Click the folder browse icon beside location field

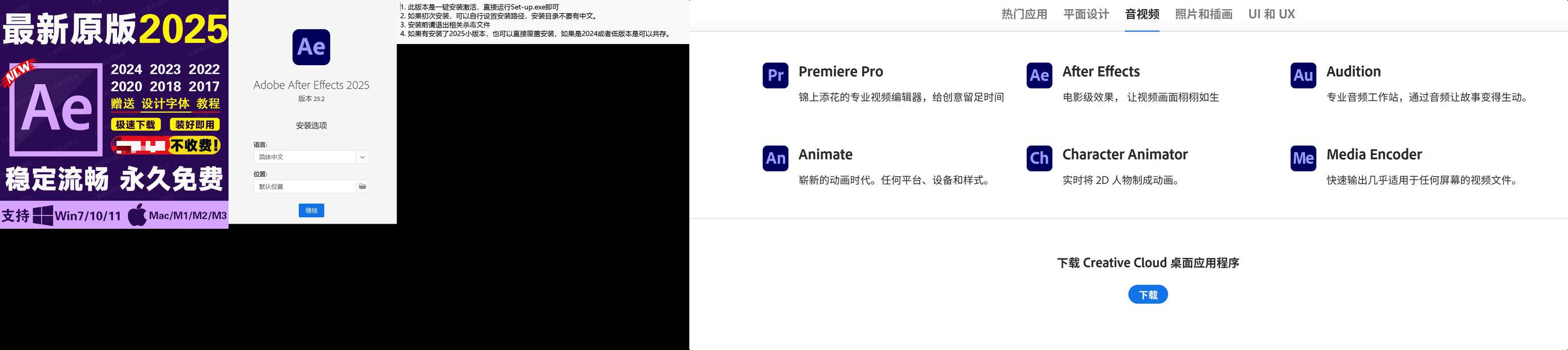[362, 186]
